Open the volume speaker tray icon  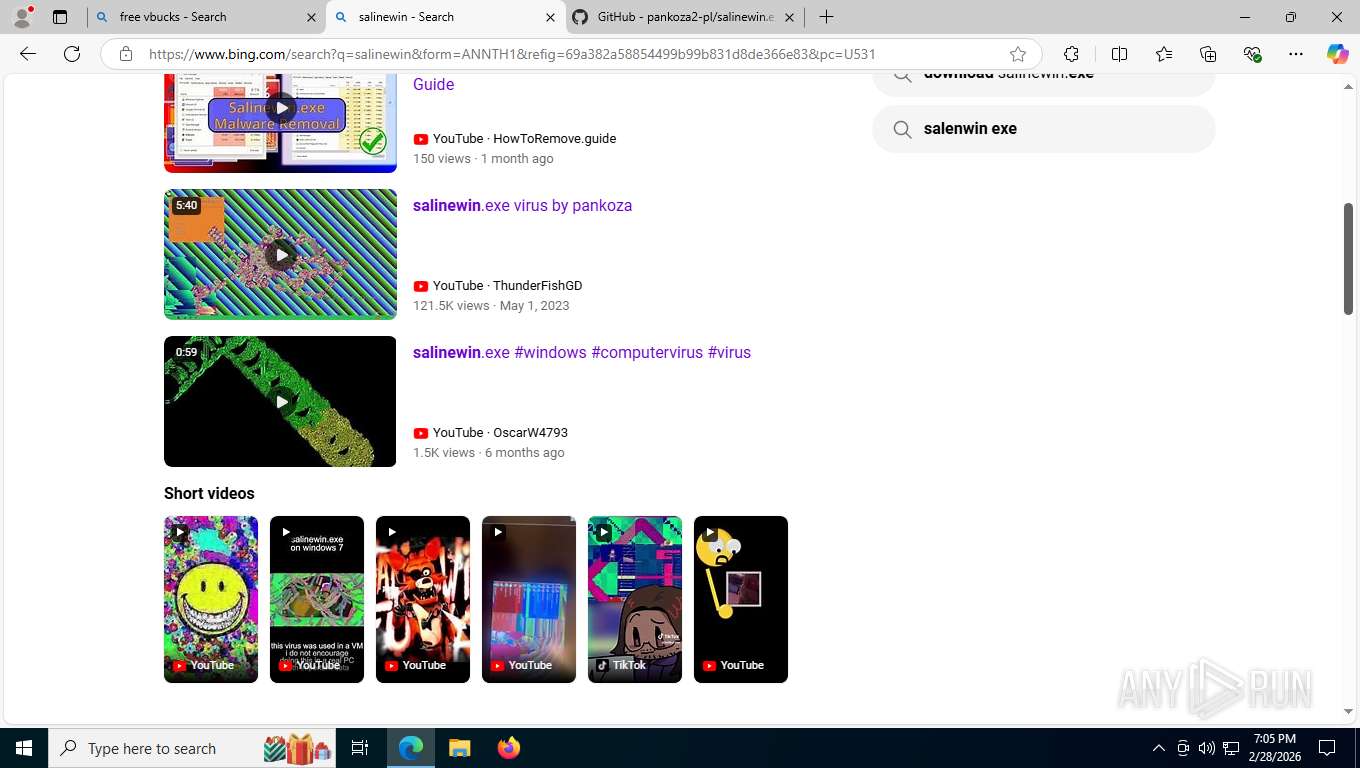click(1207, 748)
